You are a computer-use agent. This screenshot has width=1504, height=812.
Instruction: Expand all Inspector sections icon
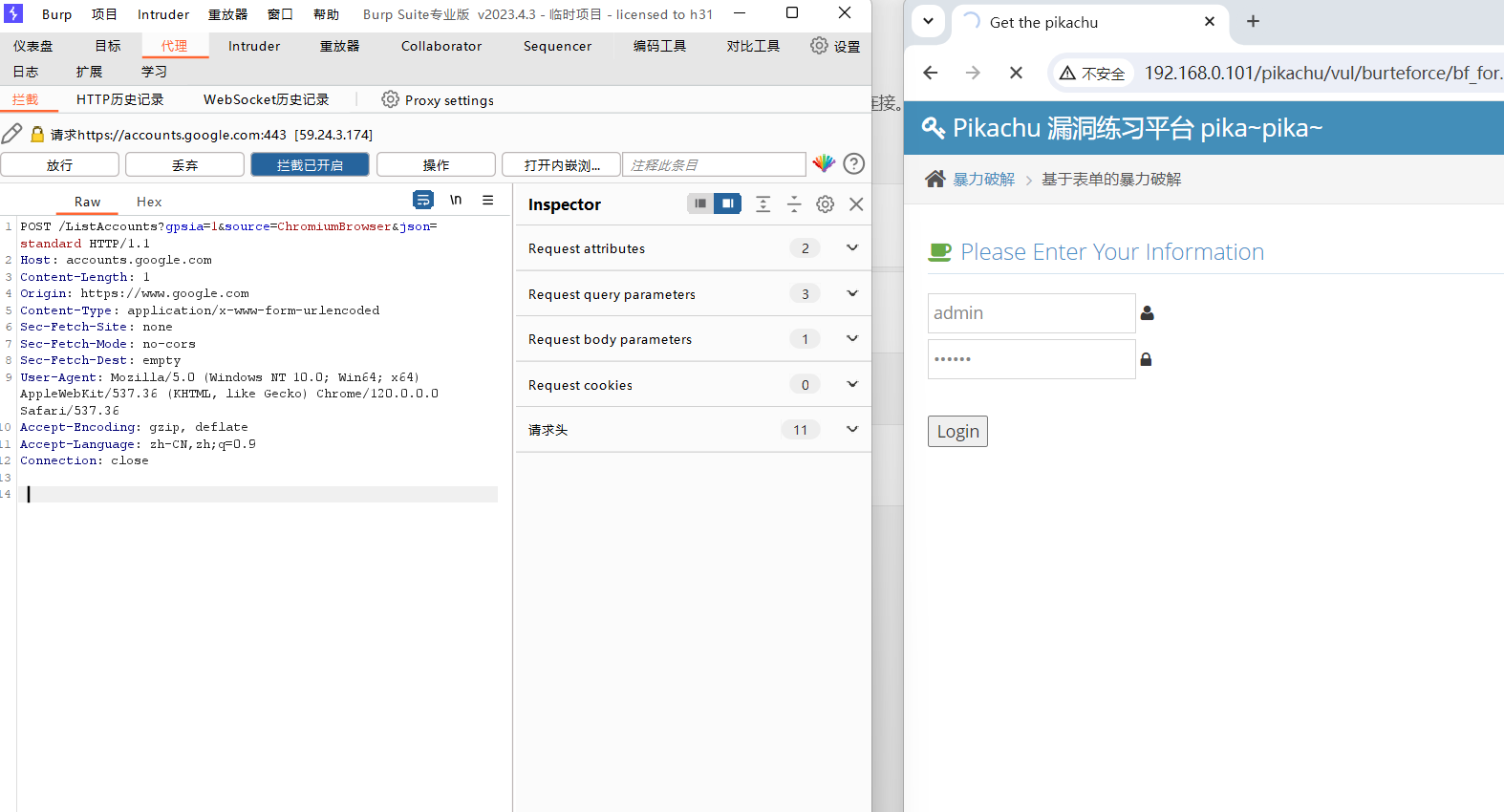coord(763,203)
